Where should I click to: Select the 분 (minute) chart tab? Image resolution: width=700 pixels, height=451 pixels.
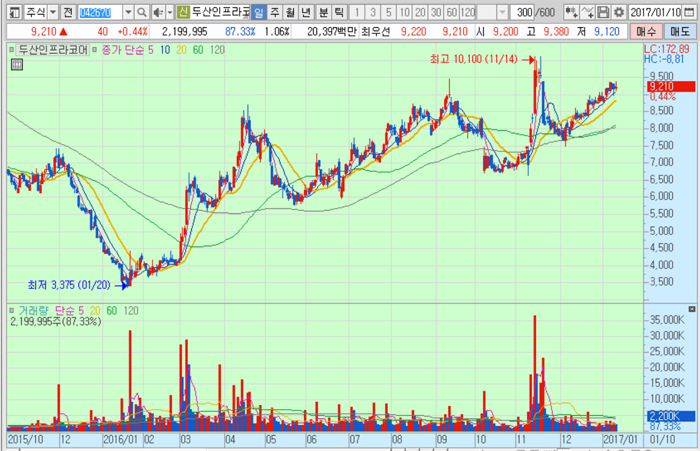(x=322, y=12)
